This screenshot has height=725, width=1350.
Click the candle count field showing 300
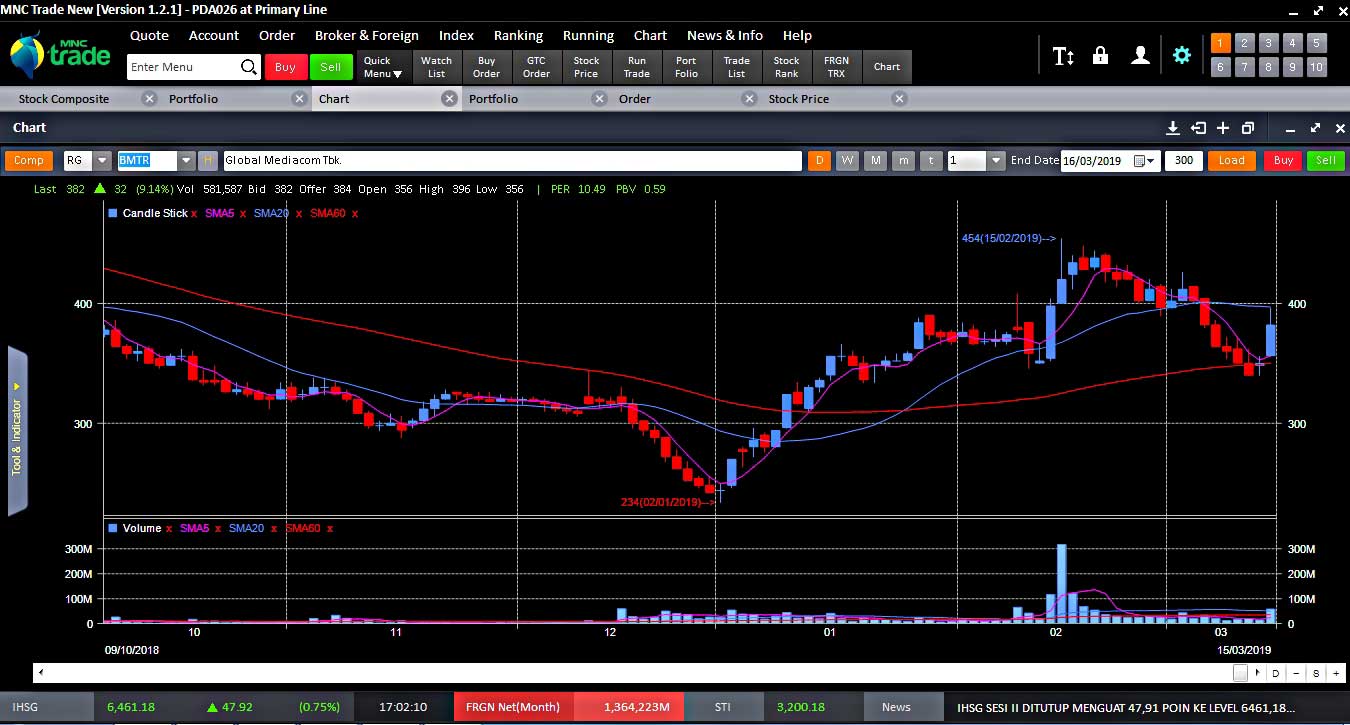[1184, 161]
